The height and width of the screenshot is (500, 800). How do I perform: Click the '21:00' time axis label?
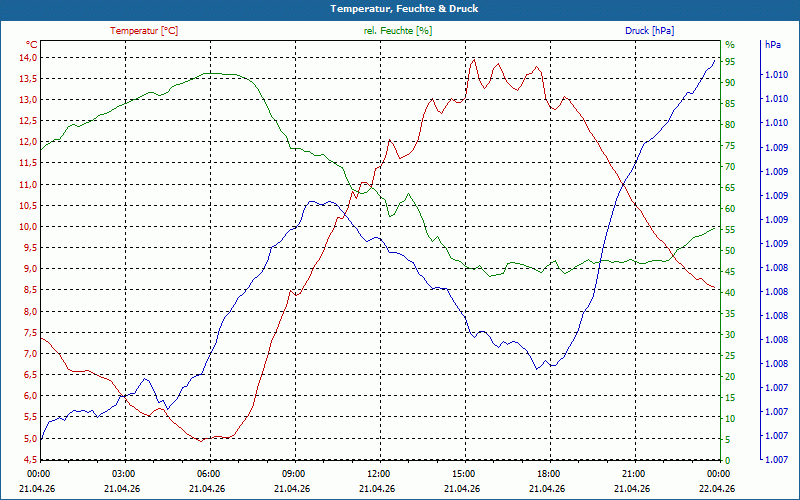click(x=633, y=473)
